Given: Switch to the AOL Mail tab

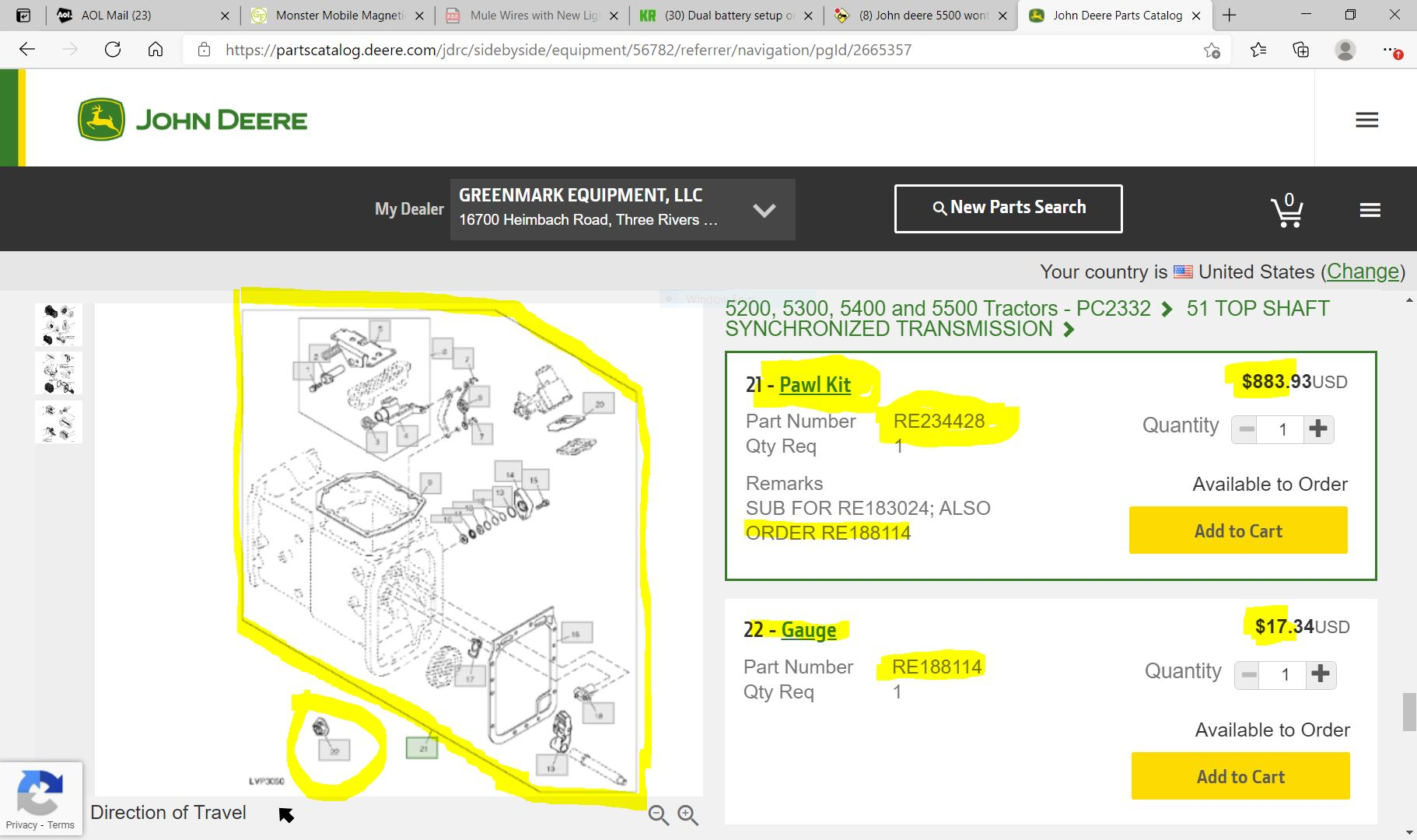Looking at the screenshot, I should (117, 15).
